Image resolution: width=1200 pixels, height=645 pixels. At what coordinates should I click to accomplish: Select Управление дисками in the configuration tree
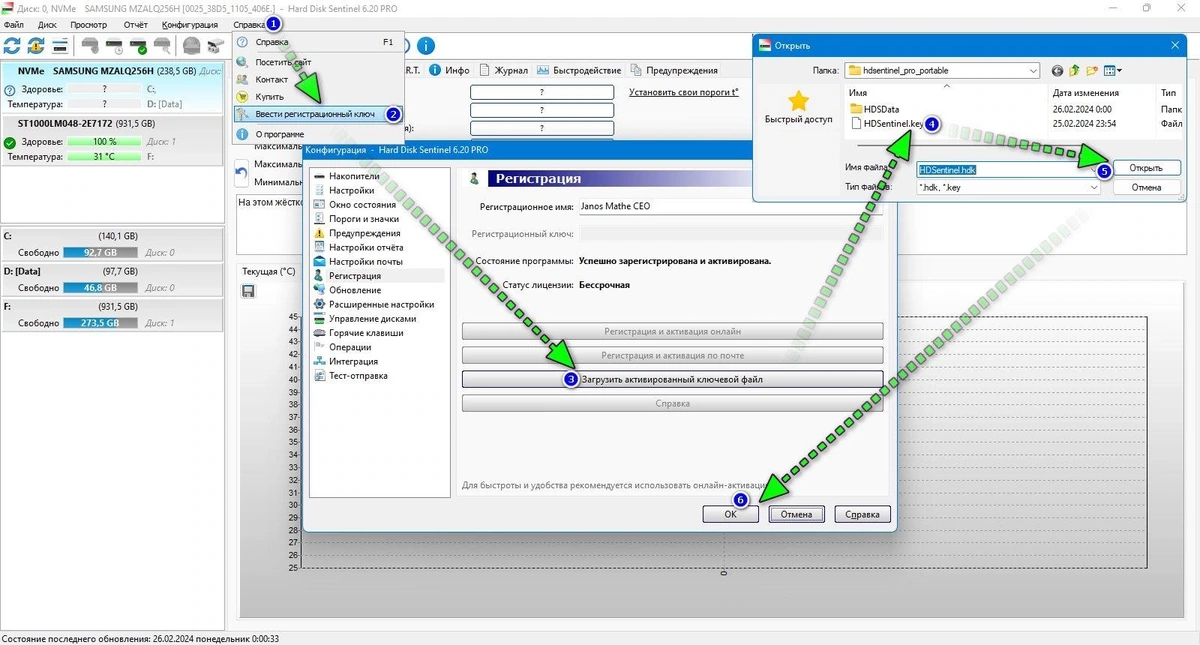tap(373, 319)
